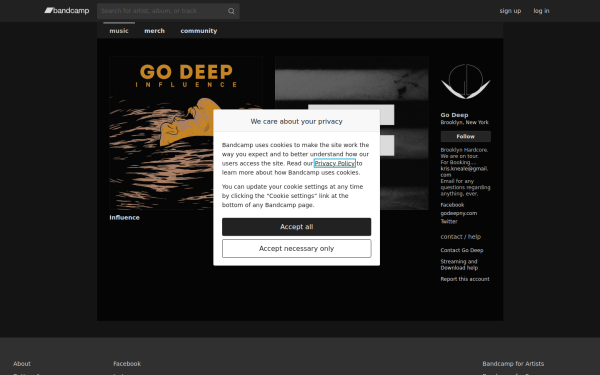
Task: Click the Brooklyn, New York location text
Action: click(465, 122)
